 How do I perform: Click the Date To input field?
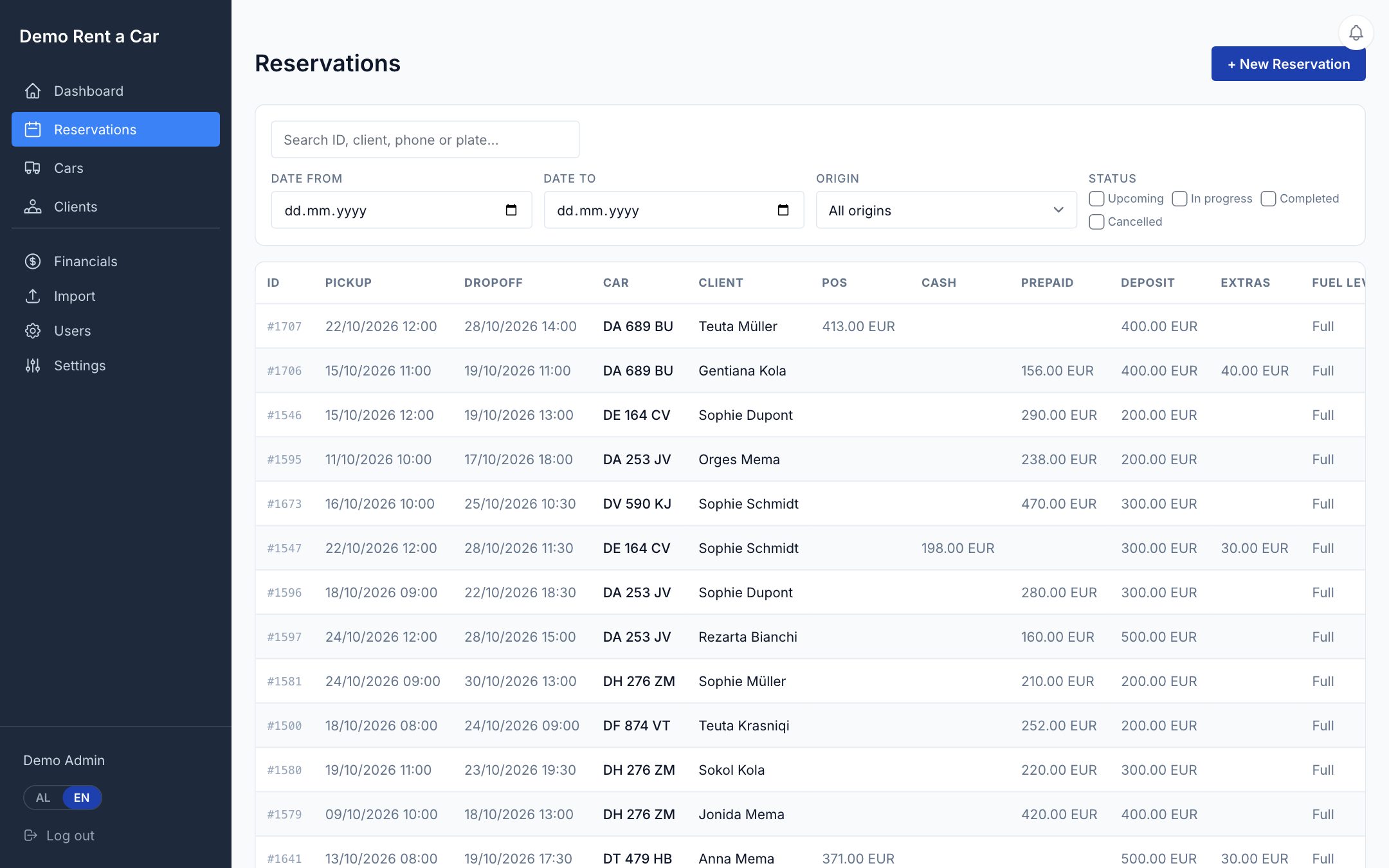click(673, 210)
